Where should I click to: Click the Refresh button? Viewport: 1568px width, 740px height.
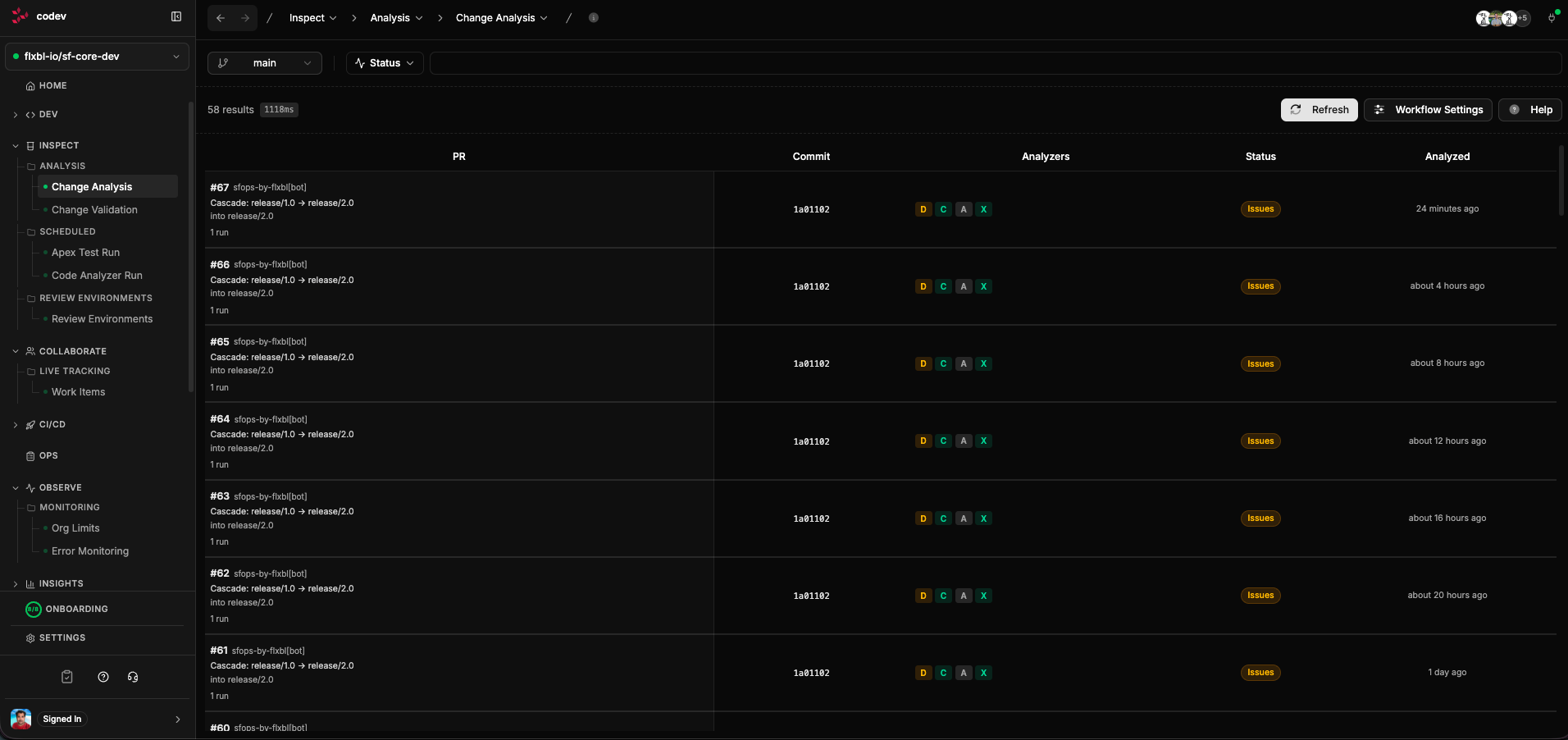[x=1318, y=110]
